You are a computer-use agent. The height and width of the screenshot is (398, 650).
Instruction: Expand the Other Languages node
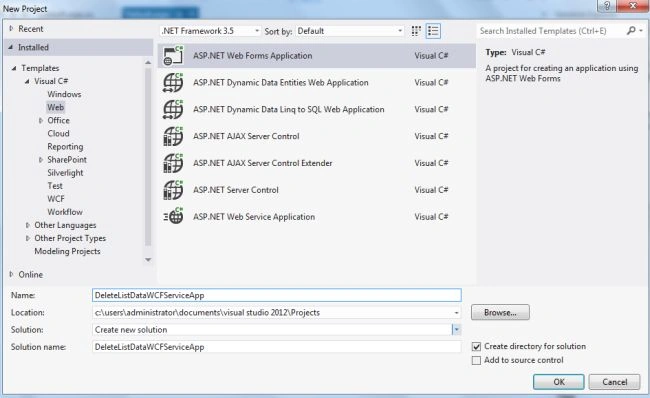[28, 225]
